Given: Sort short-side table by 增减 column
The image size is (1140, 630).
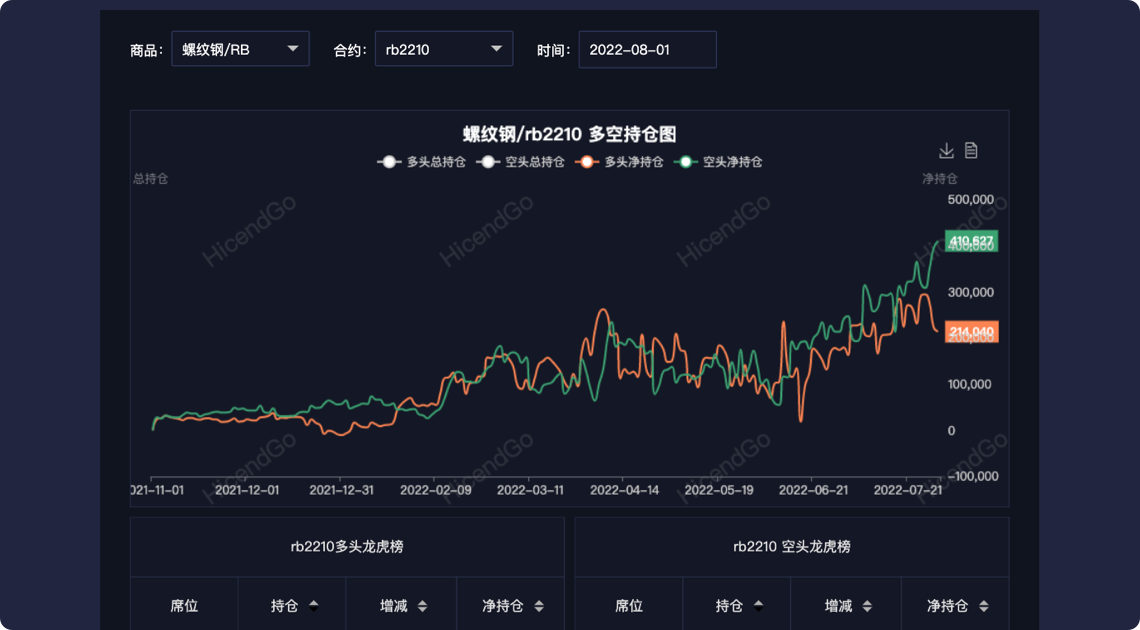Looking at the screenshot, I should [867, 605].
